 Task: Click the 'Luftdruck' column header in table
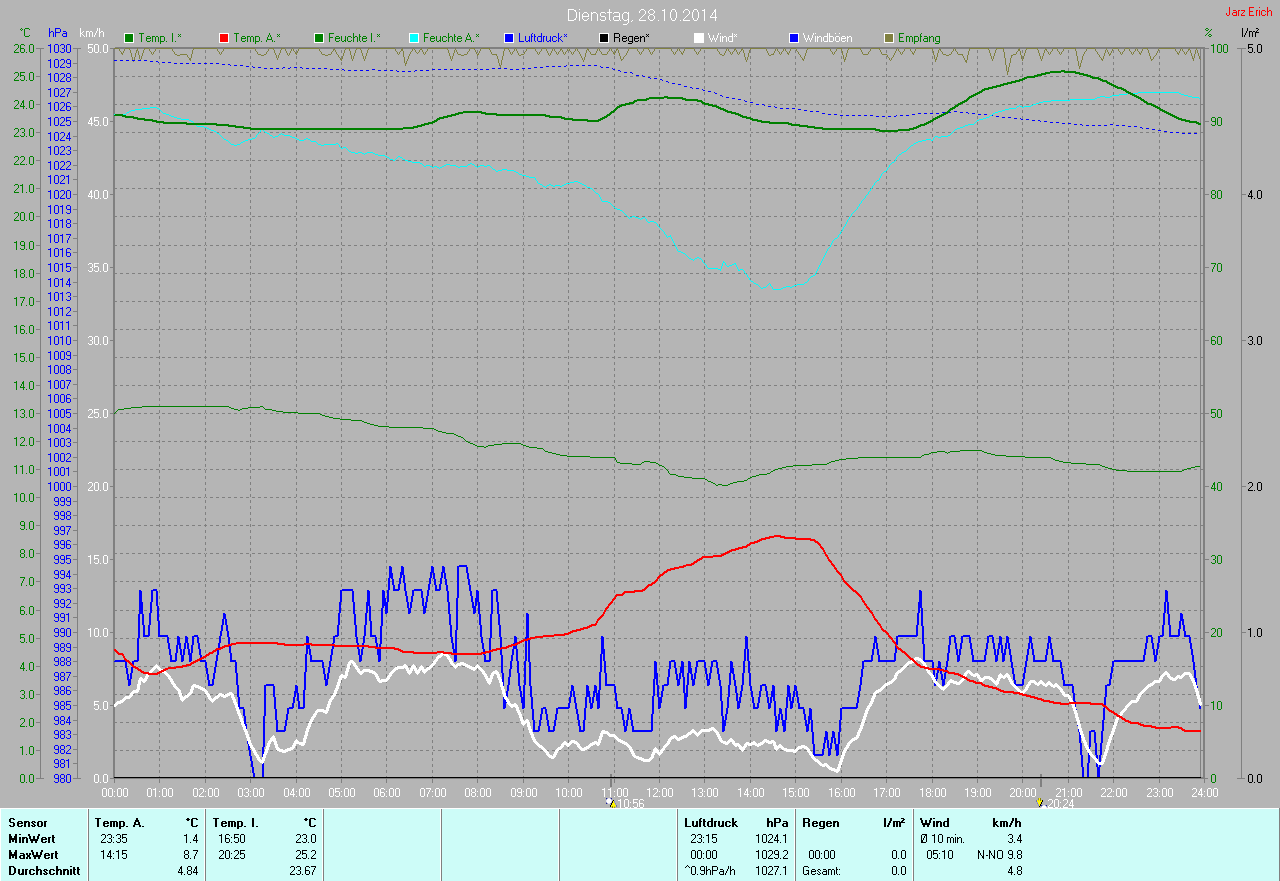point(710,823)
